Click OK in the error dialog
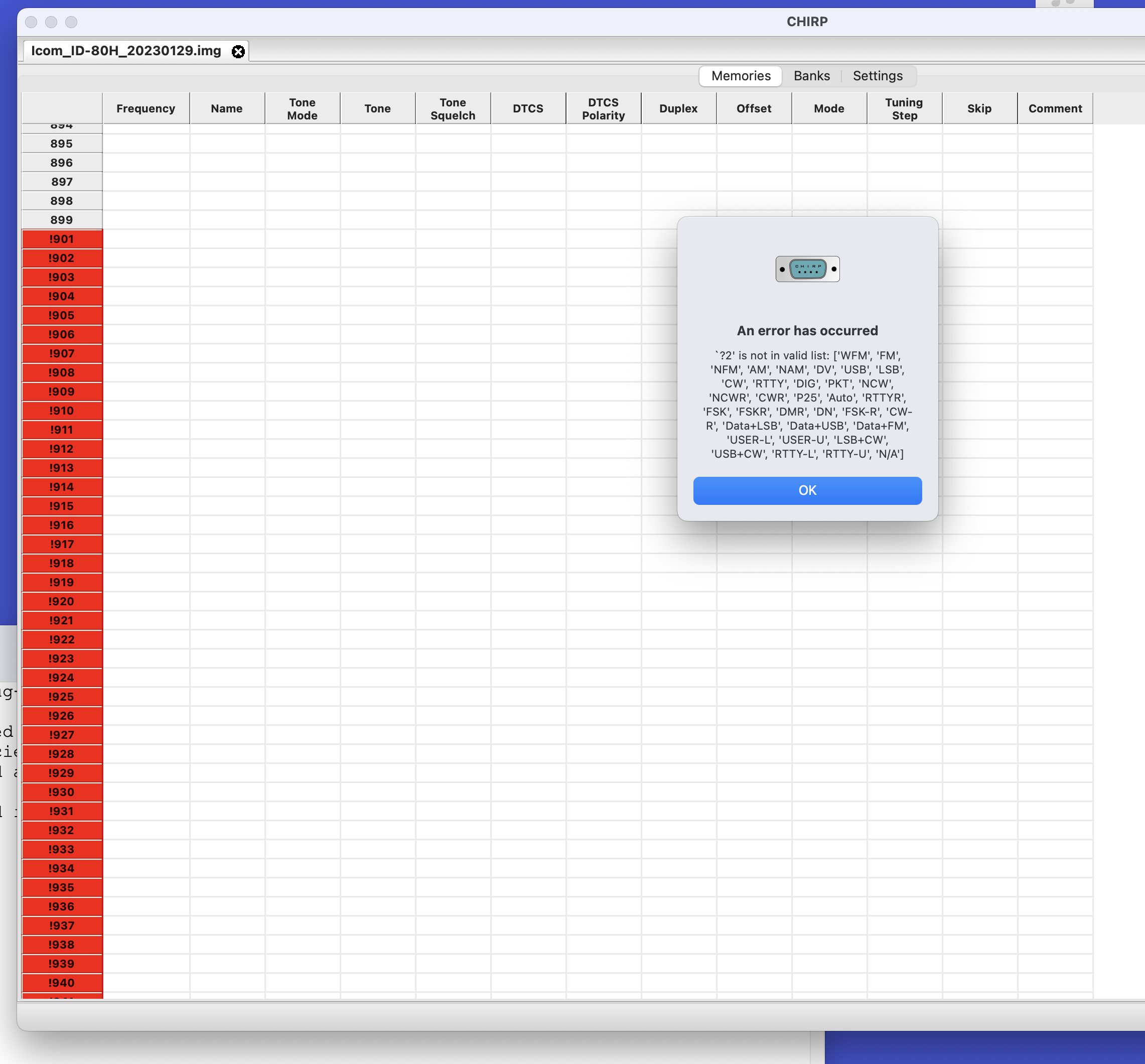This screenshot has width=1145, height=1064. (807, 490)
